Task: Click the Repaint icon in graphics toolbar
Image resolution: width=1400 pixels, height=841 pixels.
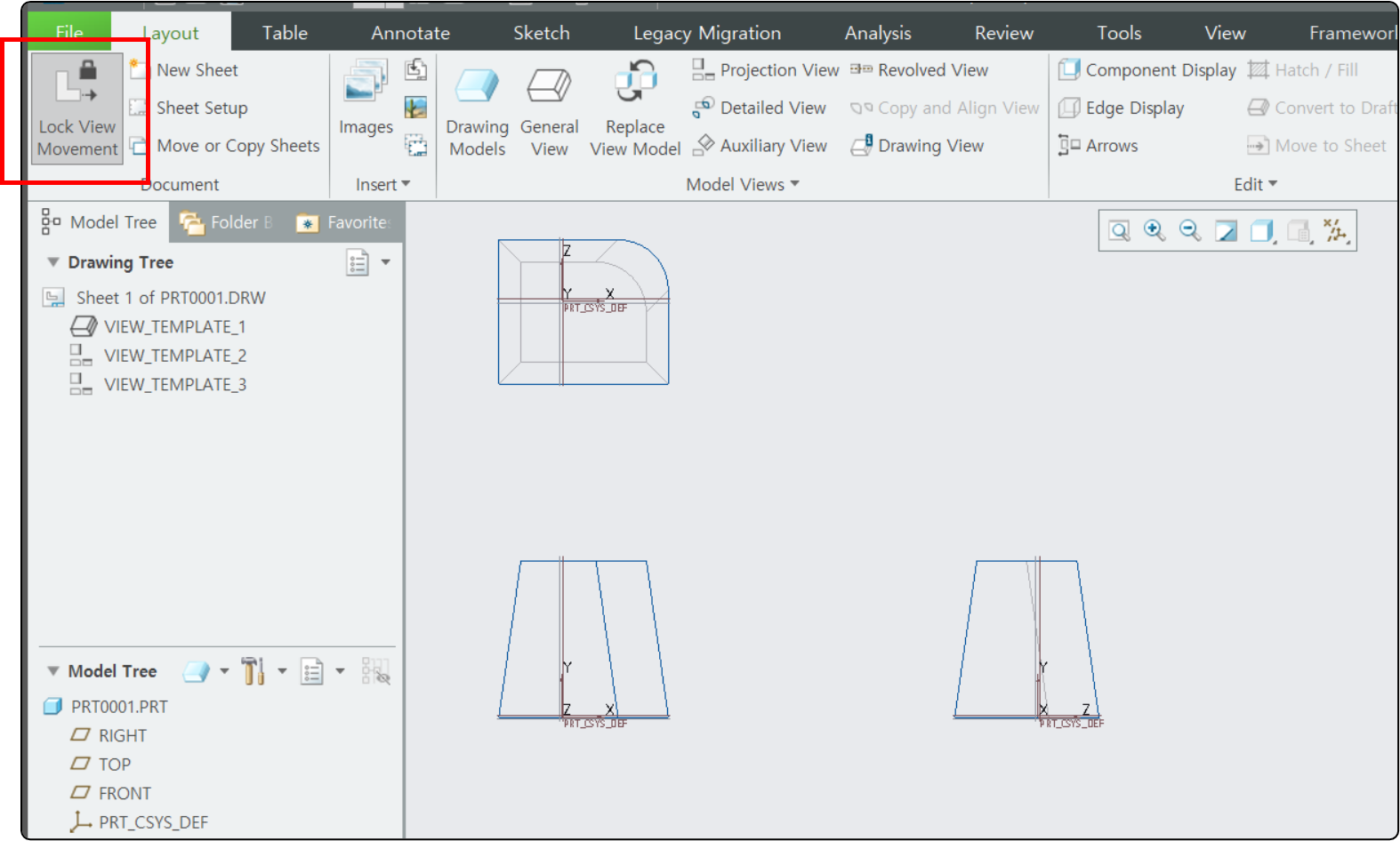Action: 1226,231
